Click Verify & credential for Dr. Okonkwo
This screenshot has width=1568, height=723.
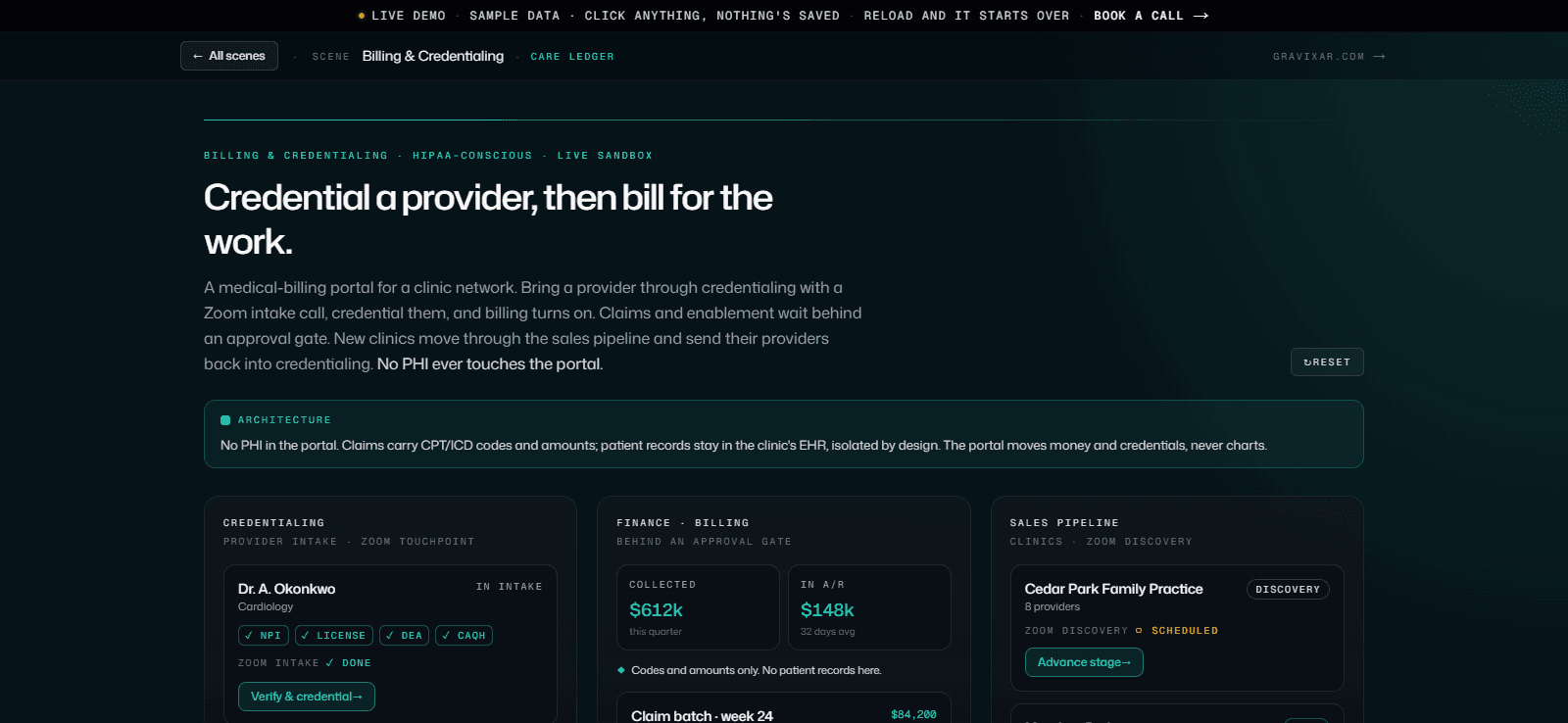point(307,697)
